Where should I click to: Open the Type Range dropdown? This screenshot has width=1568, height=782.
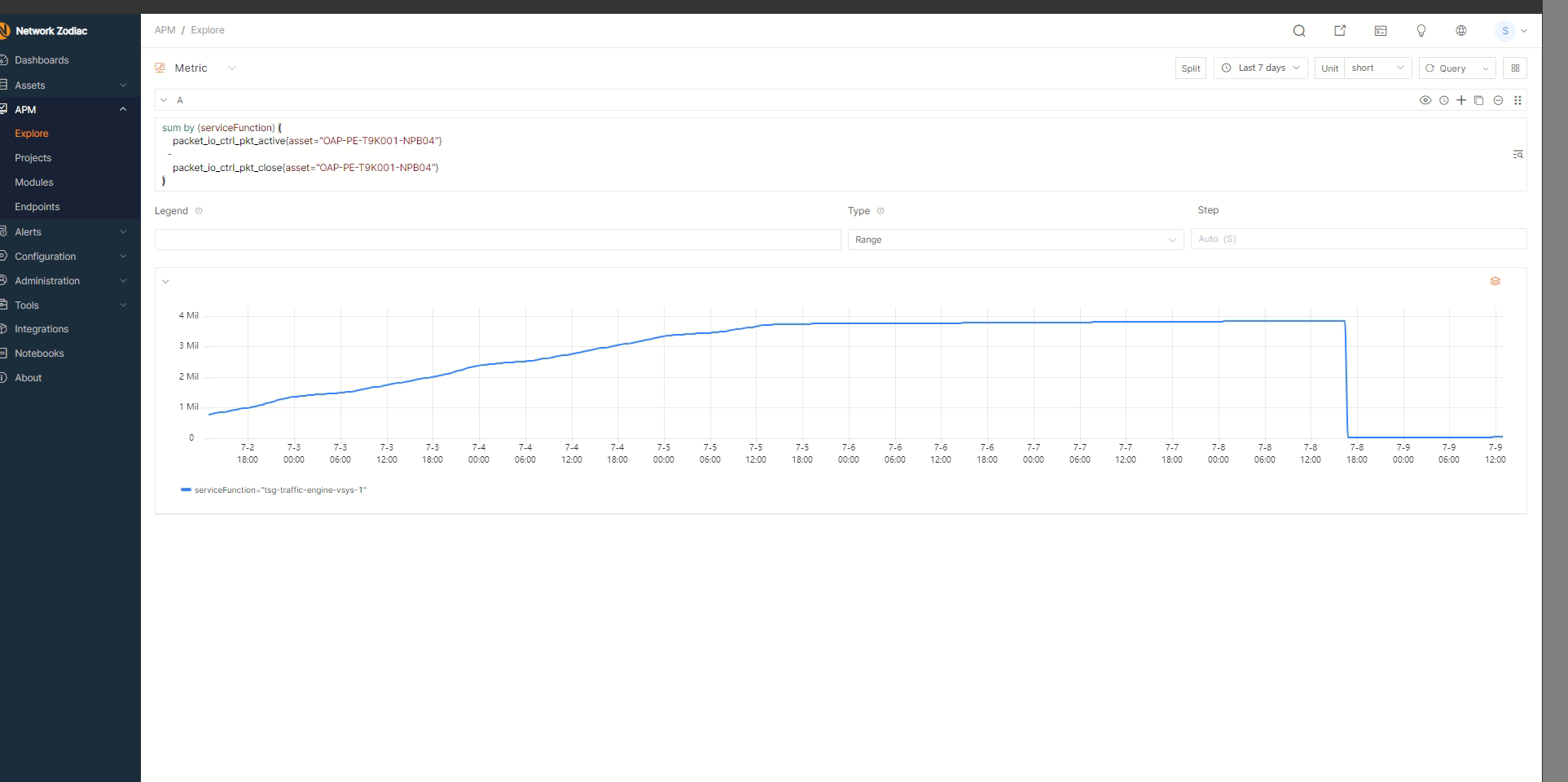[x=1015, y=239]
